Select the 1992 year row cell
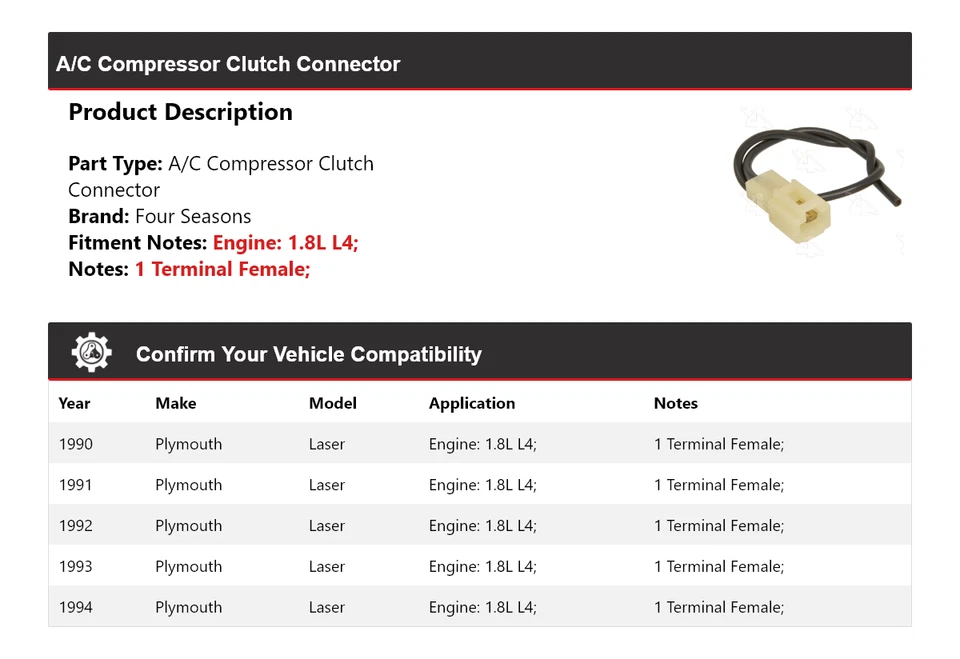 [75, 526]
